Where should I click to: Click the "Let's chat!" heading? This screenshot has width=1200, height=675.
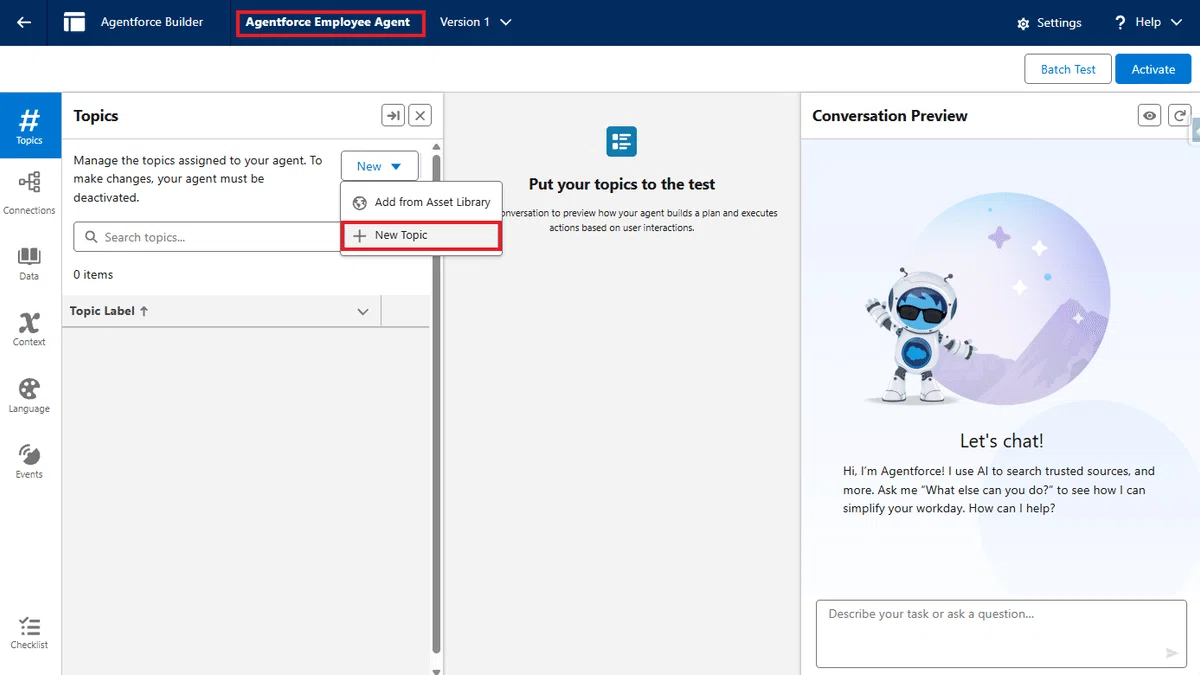(x=1001, y=441)
